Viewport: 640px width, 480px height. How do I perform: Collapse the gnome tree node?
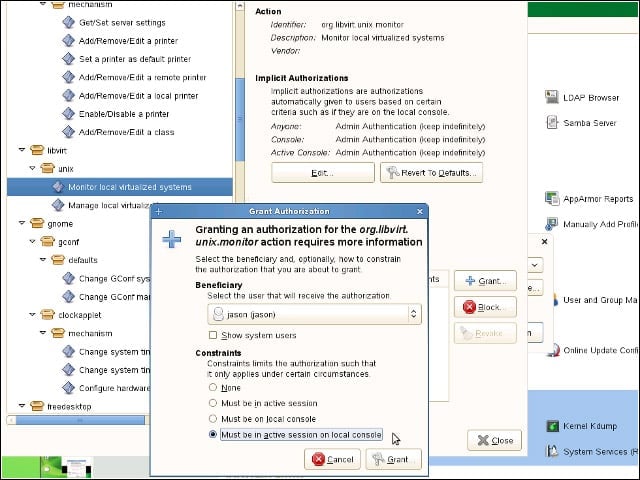coord(22,223)
